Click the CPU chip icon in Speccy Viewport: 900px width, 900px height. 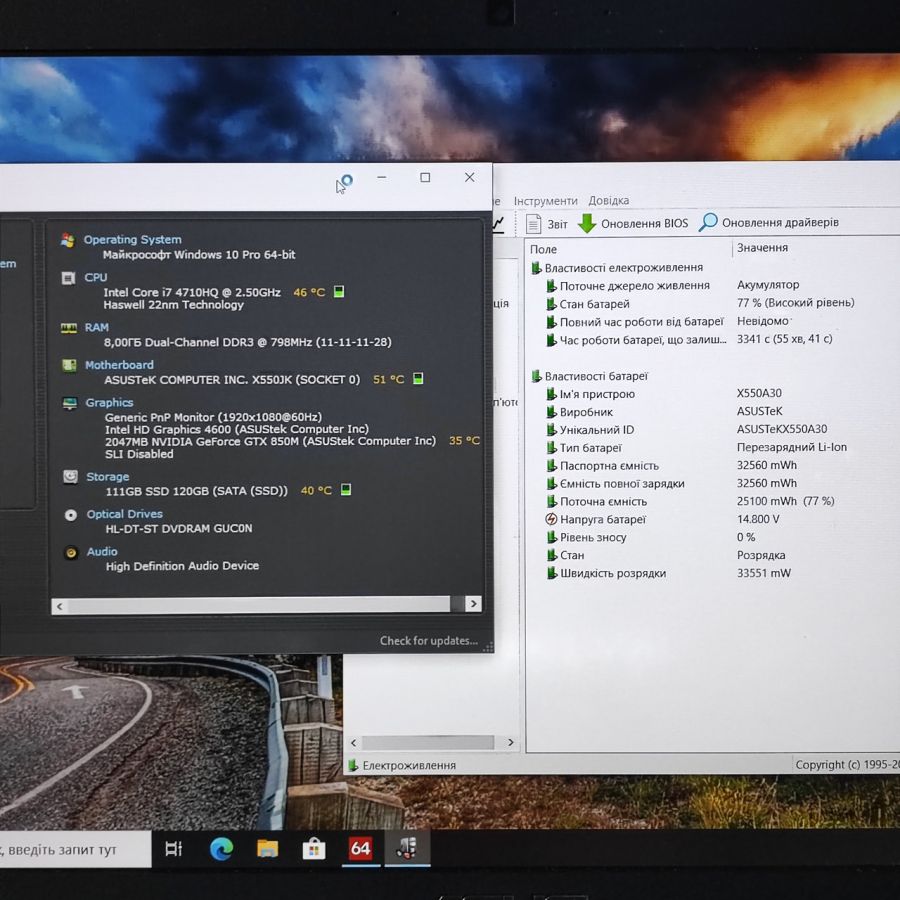pos(68,278)
